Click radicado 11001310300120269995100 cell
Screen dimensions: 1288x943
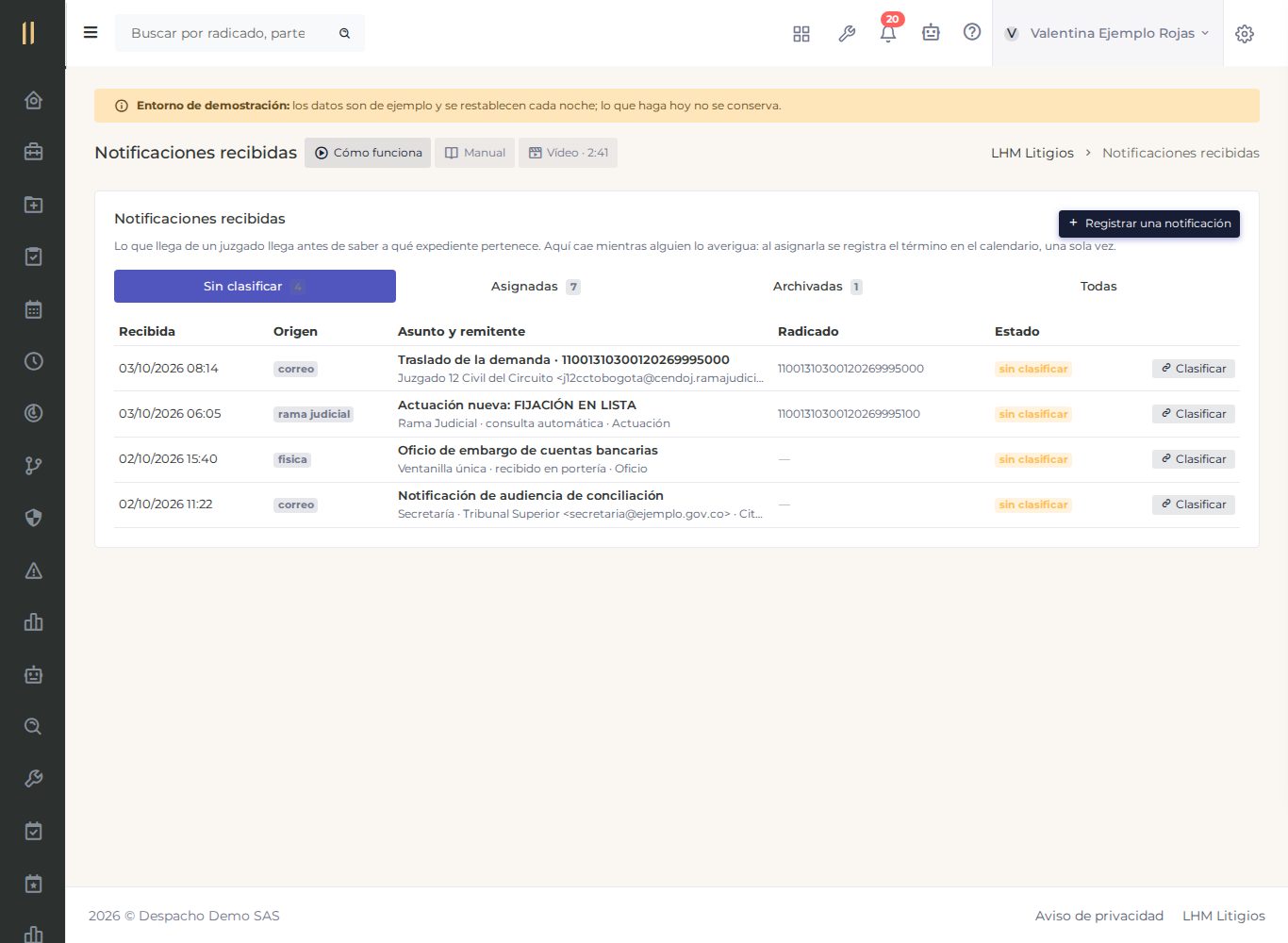coord(849,414)
